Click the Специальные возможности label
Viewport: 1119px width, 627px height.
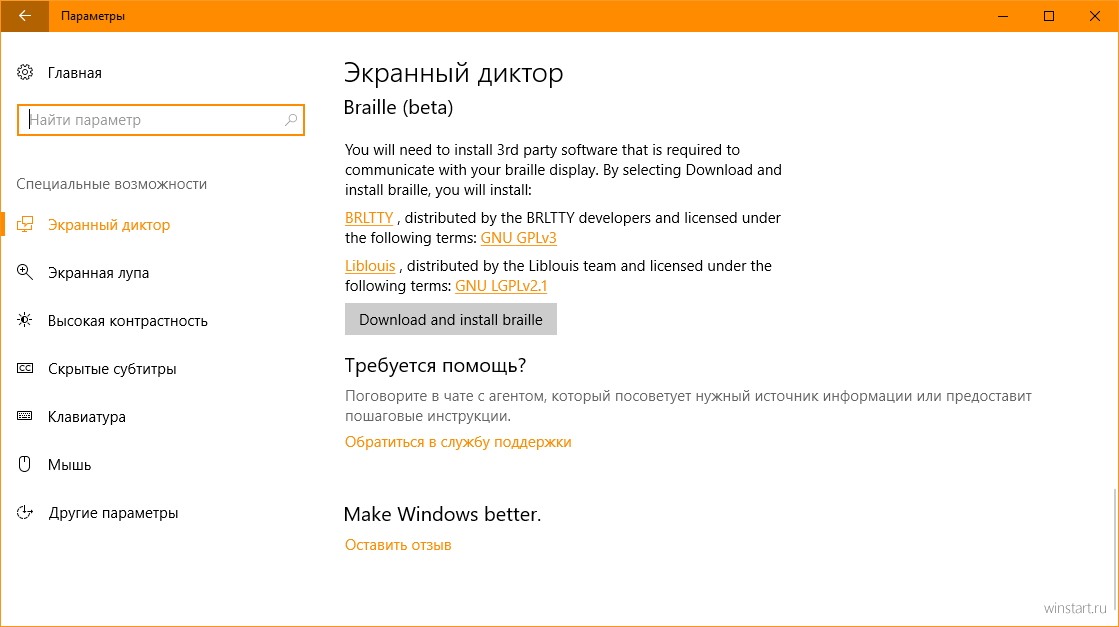(112, 184)
